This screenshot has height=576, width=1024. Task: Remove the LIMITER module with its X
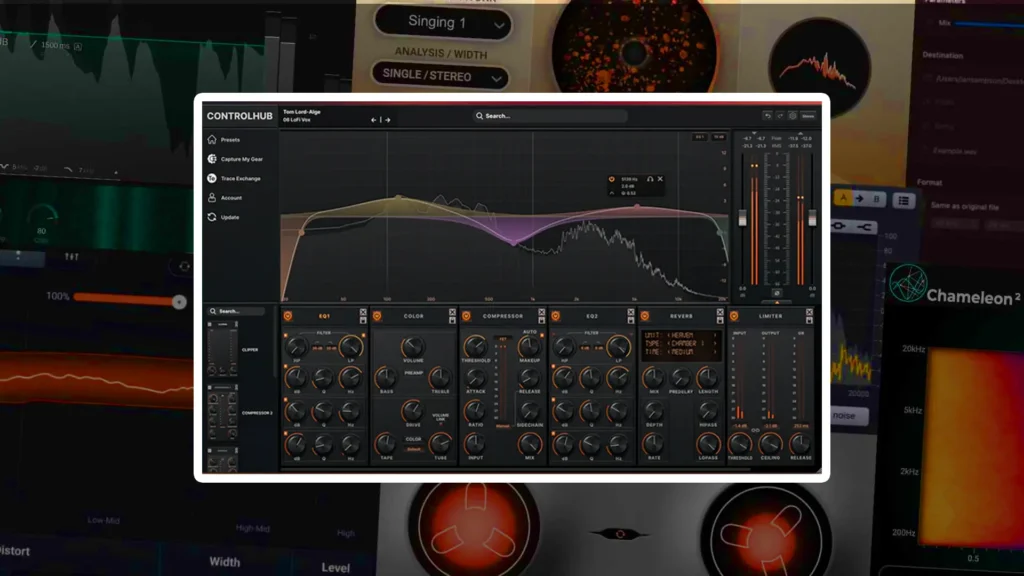coord(809,313)
